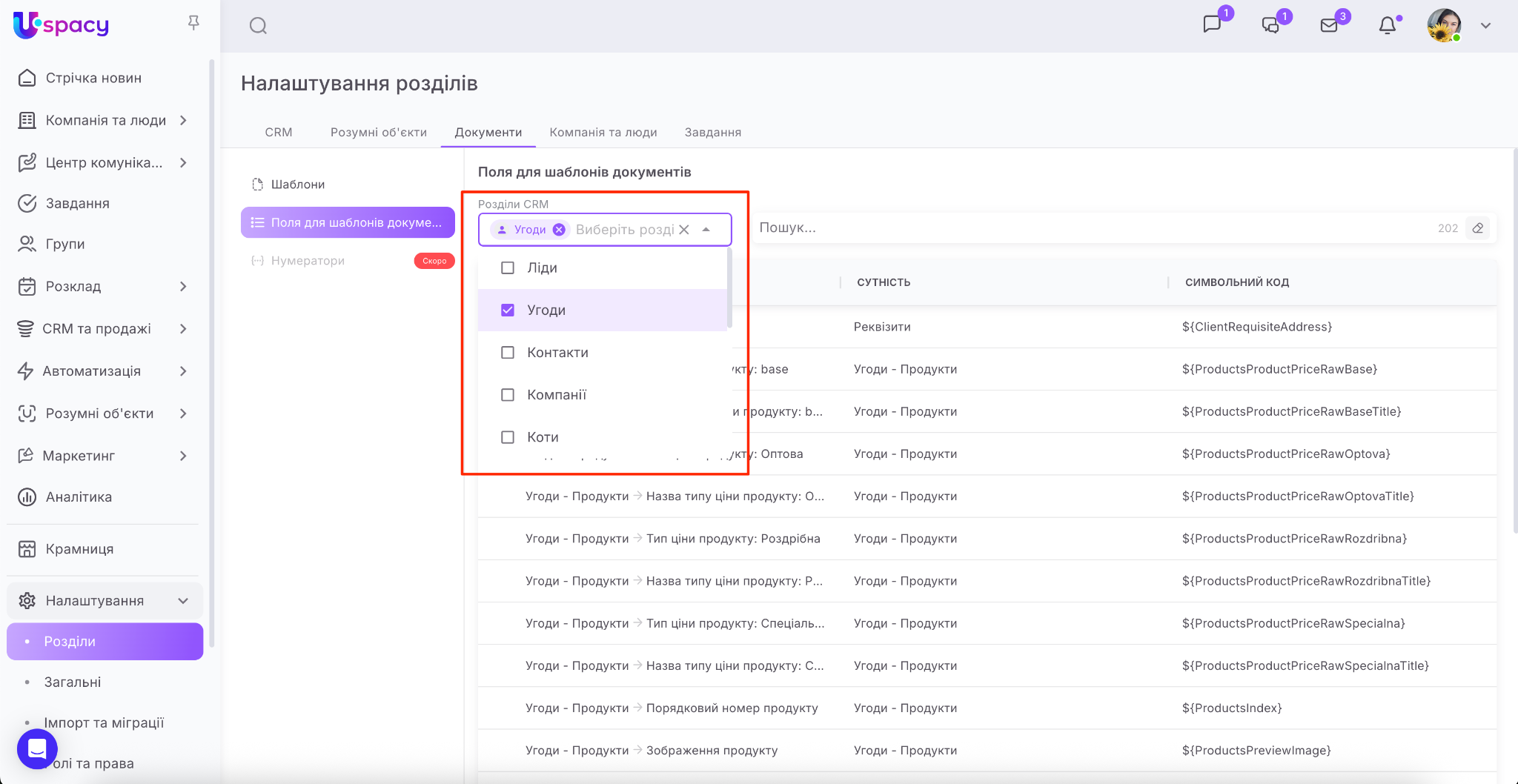Viewport: 1518px width, 784px height.
Task: Open the notifications bell icon
Action: click(1387, 26)
